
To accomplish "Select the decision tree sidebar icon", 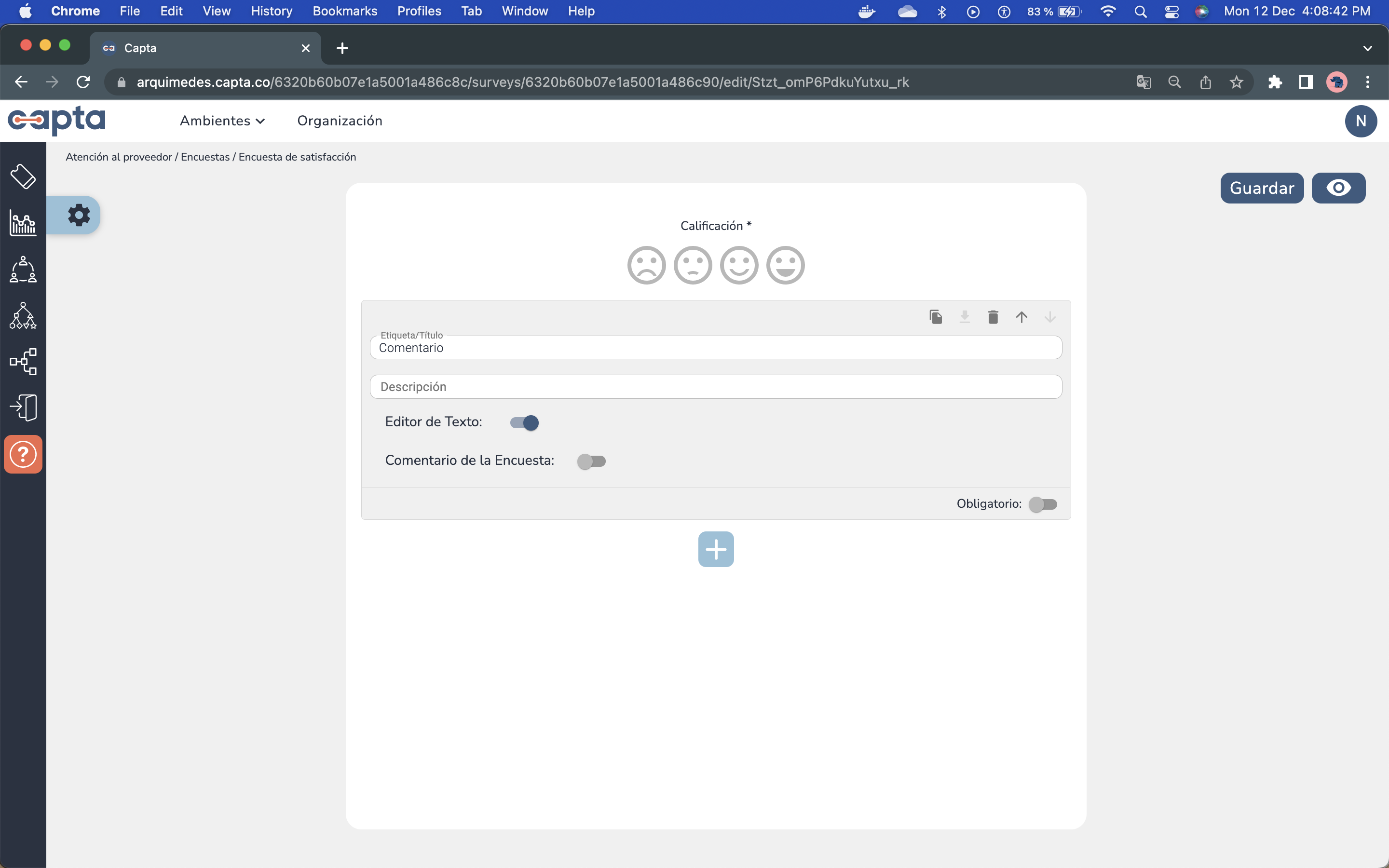I will (23, 316).
